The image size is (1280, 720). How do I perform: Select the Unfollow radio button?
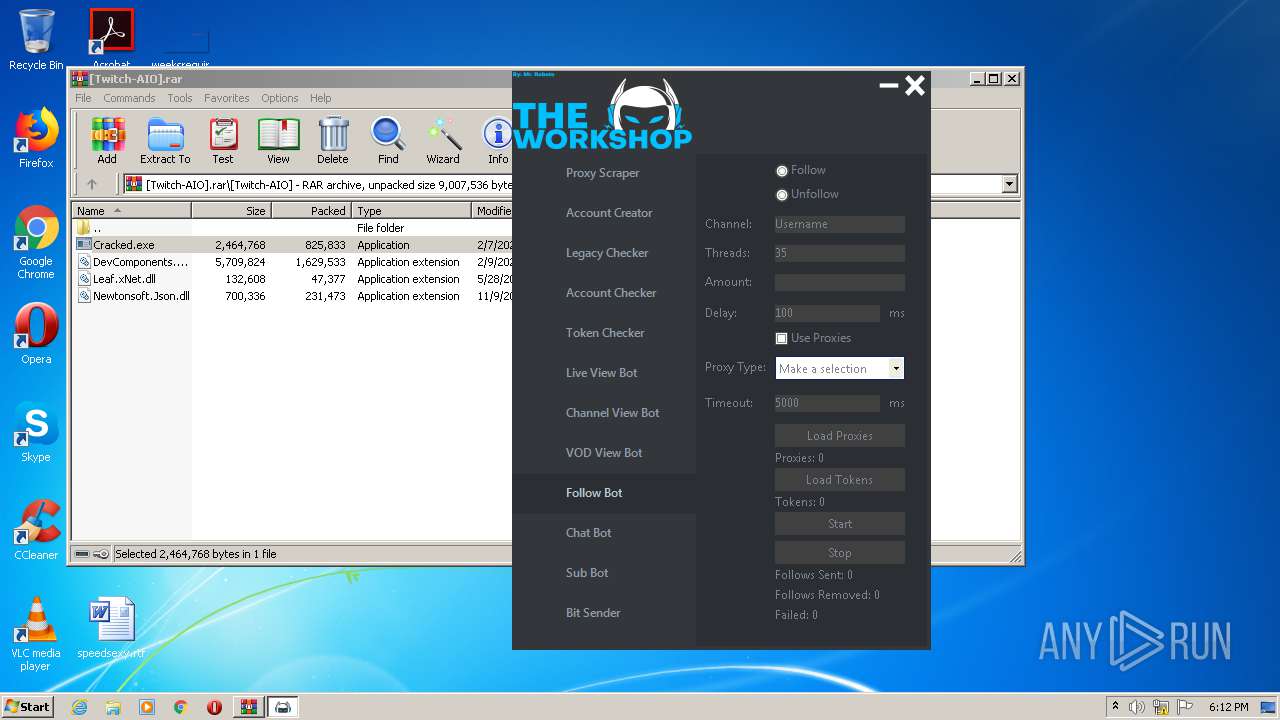(x=782, y=195)
